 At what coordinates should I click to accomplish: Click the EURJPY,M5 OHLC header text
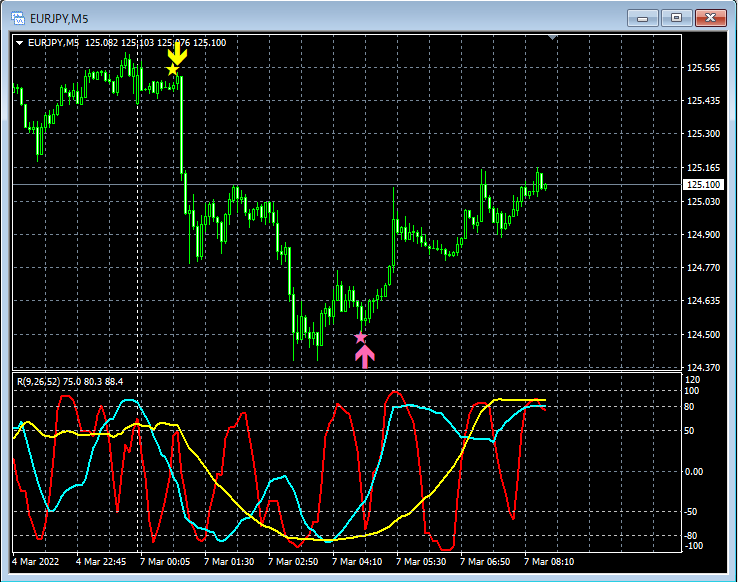point(127,43)
